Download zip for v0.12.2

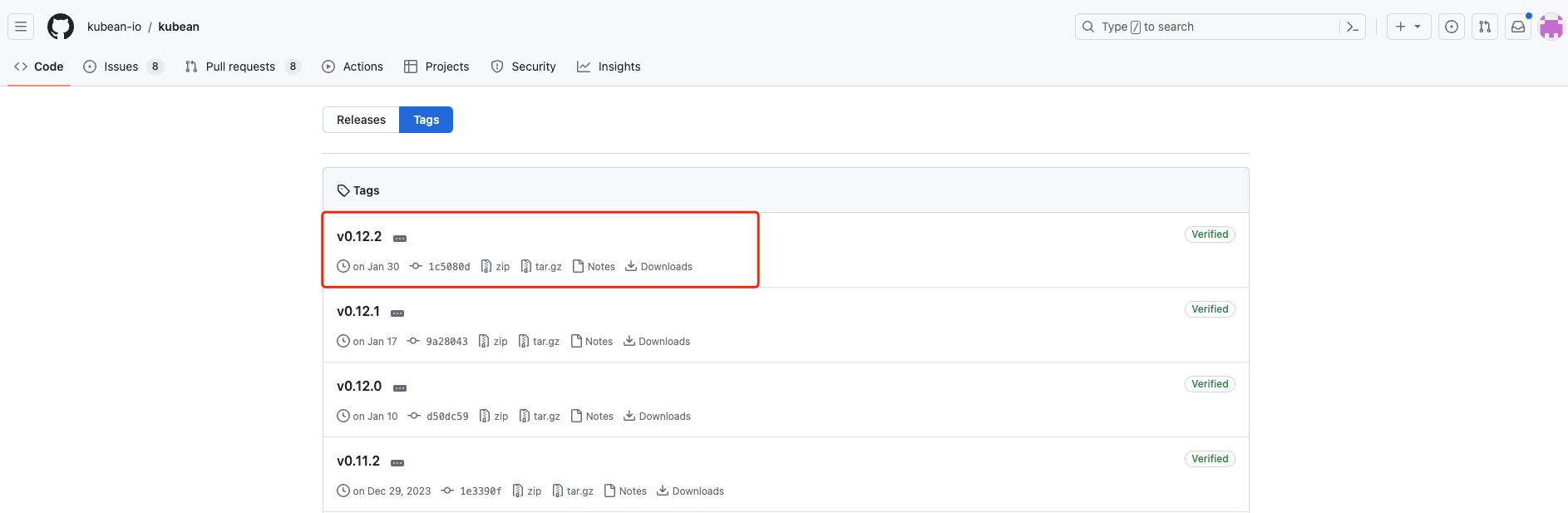click(496, 267)
